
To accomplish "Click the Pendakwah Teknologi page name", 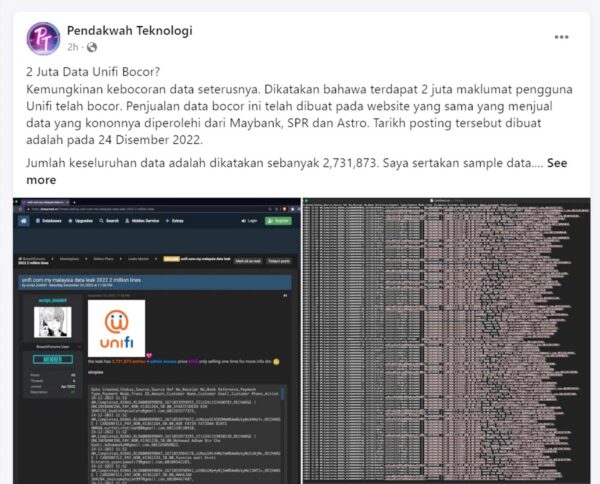I will point(129,30).
